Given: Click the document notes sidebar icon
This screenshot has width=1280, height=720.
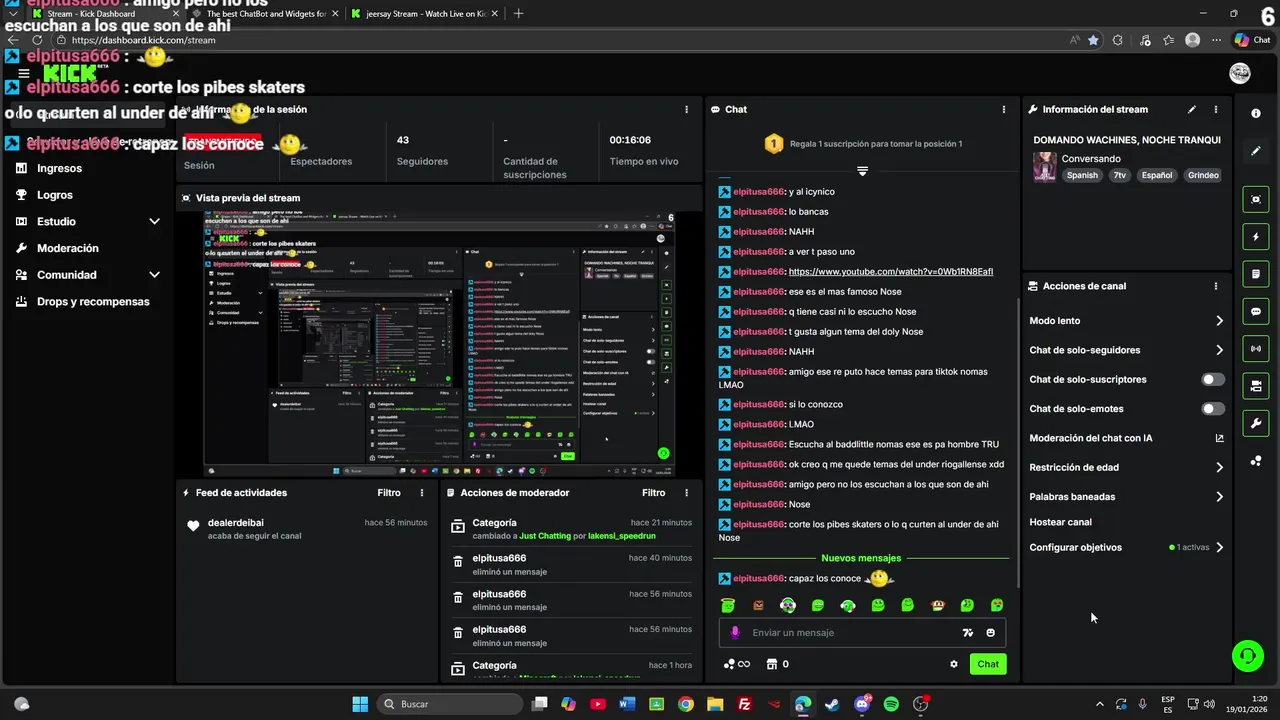Looking at the screenshot, I should pyautogui.click(x=1256, y=274).
